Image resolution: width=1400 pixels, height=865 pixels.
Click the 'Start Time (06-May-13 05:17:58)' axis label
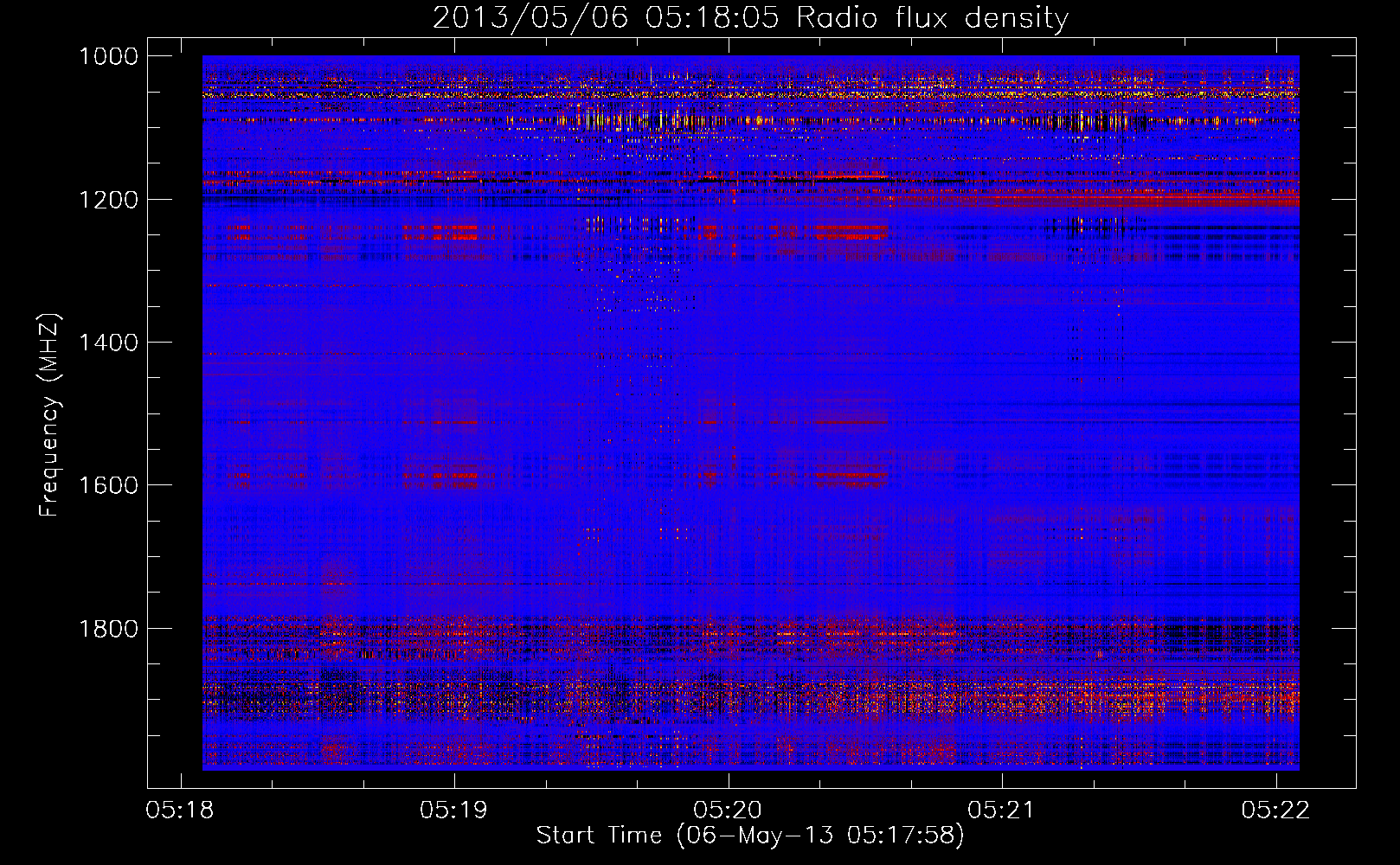tap(750, 836)
